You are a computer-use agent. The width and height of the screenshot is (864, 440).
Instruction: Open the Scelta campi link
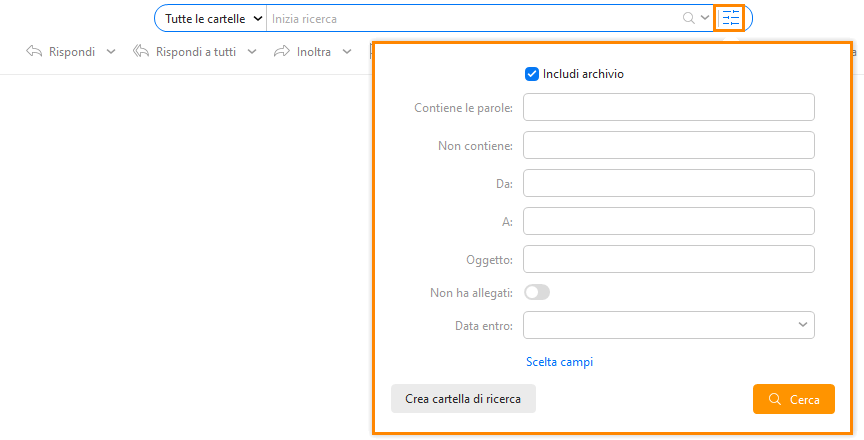click(559, 362)
